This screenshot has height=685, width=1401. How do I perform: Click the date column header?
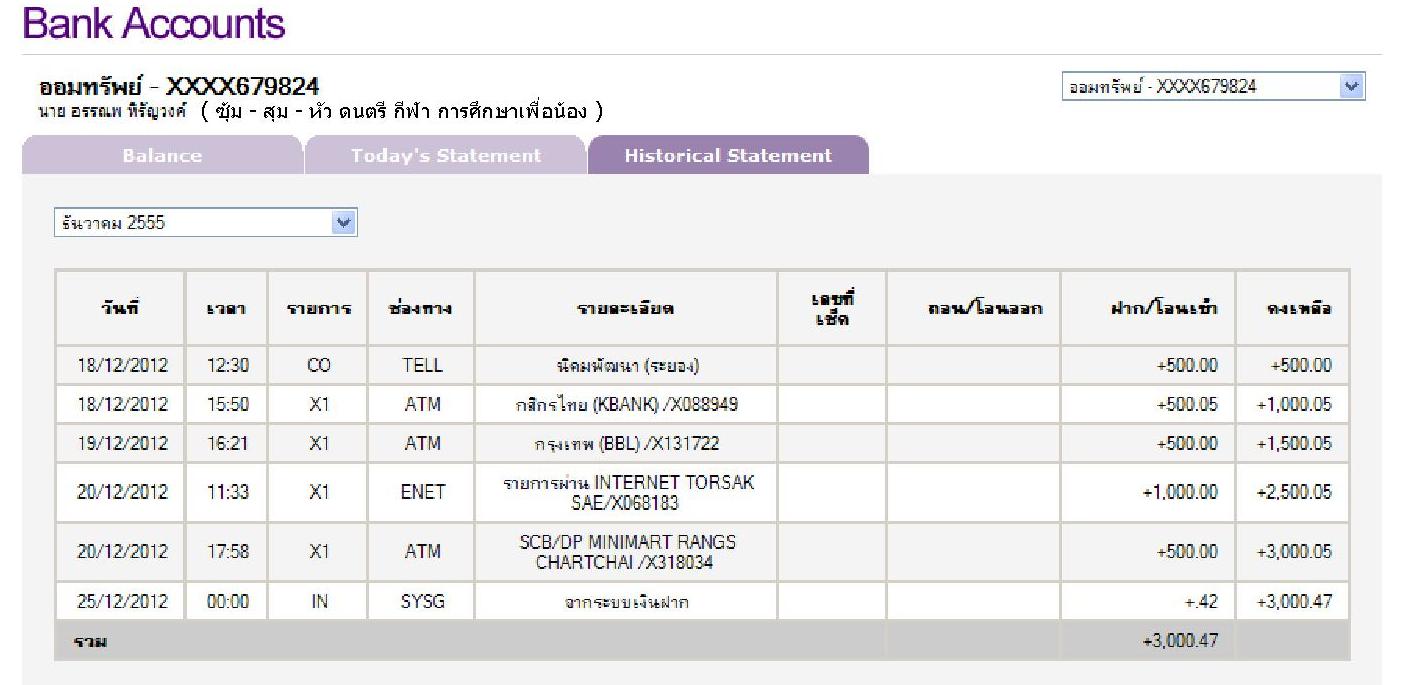click(x=119, y=308)
